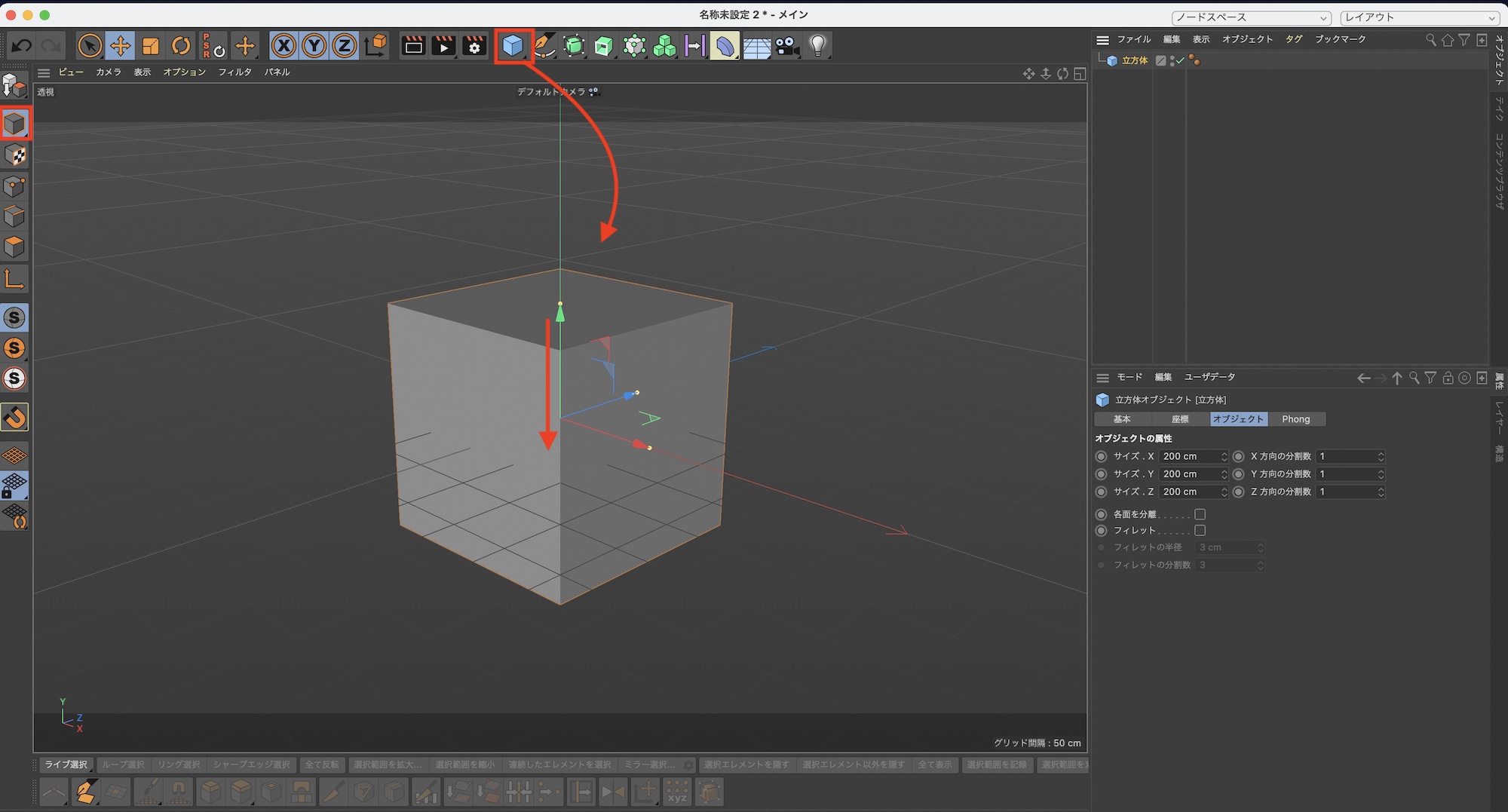Add a light from the bulb icon
This screenshot has width=1508, height=812.
point(817,45)
